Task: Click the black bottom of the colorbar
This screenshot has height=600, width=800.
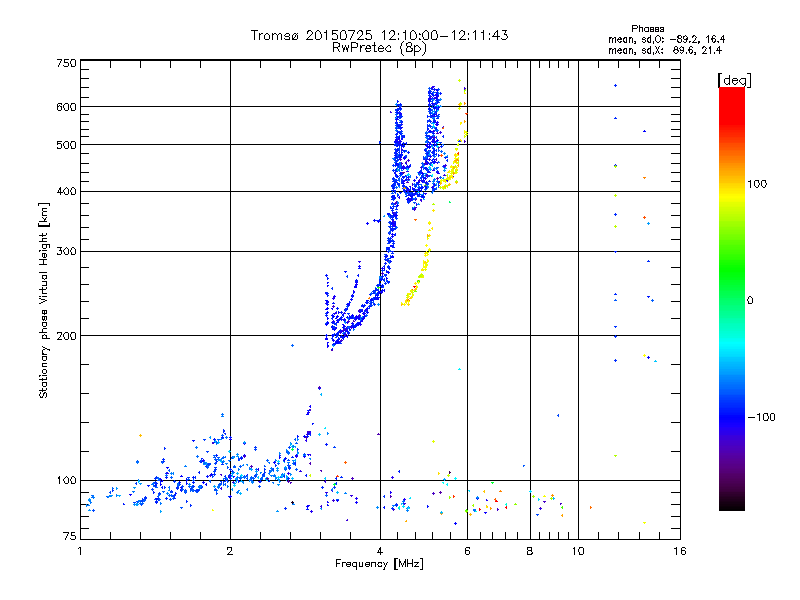Action: coord(732,505)
